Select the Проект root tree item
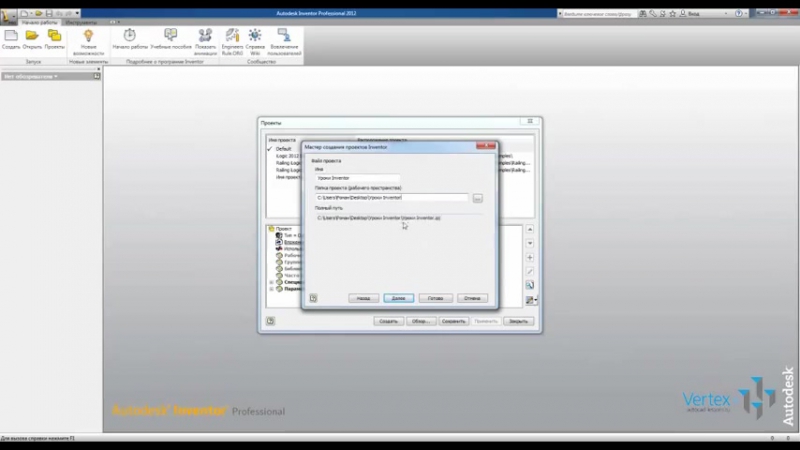 pos(284,229)
